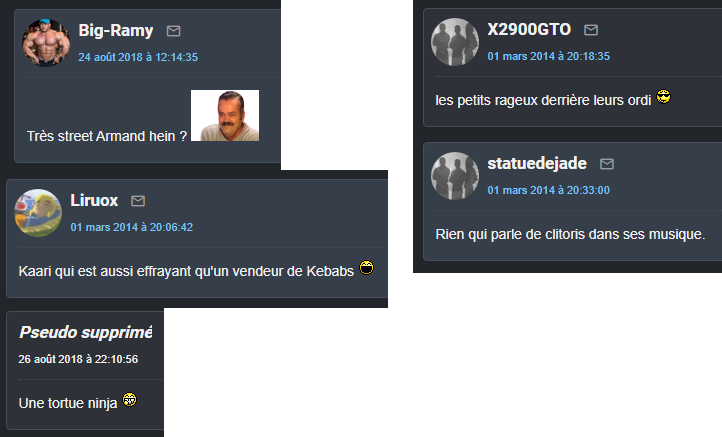Click the laughing smiley in Liruox's post
722x437 pixels.
[367, 268]
